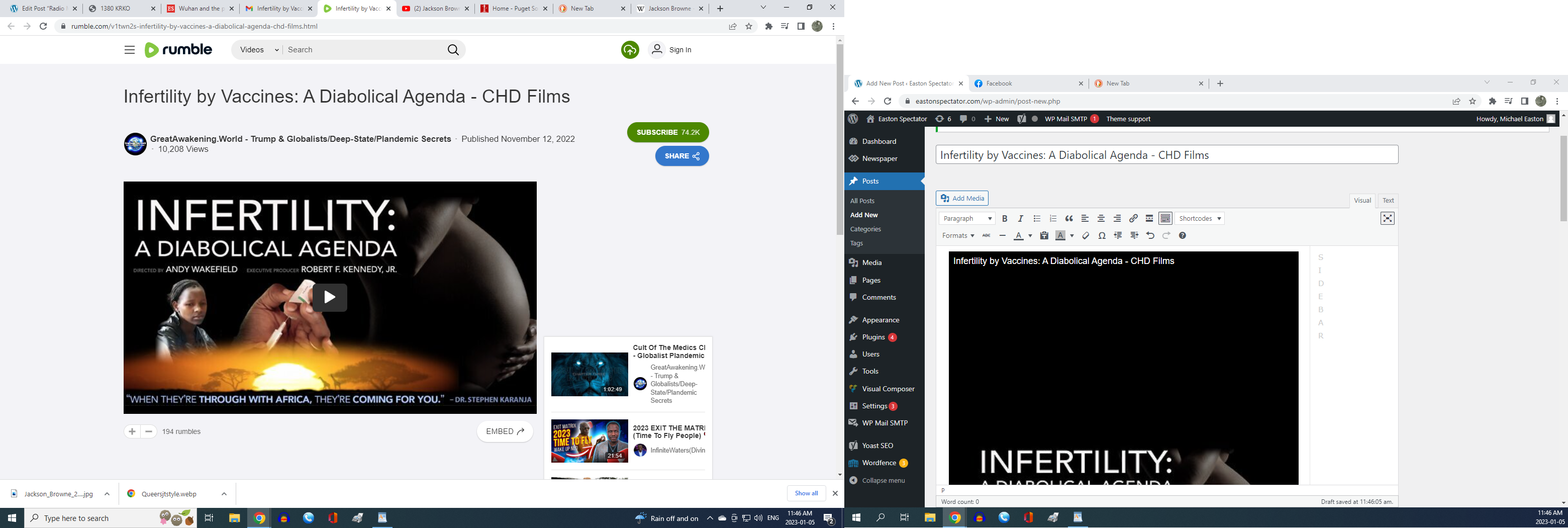Toggle bold formatting in the editor

click(1004, 219)
